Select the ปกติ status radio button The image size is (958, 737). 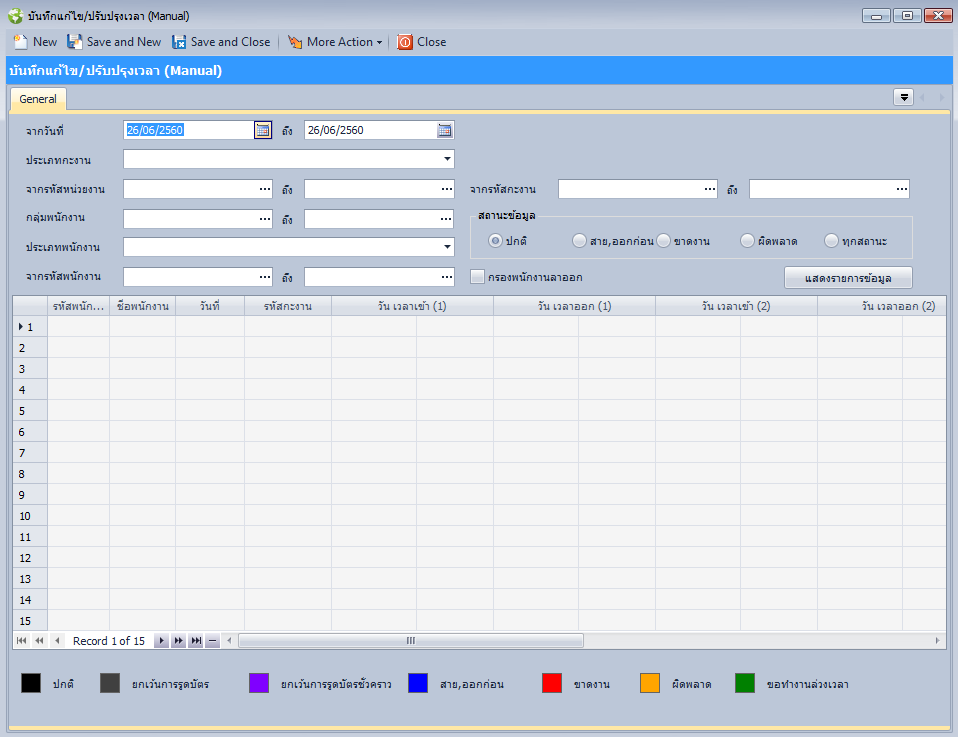[495, 241]
